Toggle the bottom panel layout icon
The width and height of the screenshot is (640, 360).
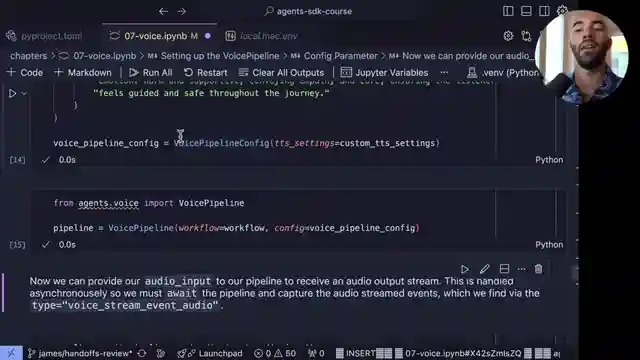526,11
